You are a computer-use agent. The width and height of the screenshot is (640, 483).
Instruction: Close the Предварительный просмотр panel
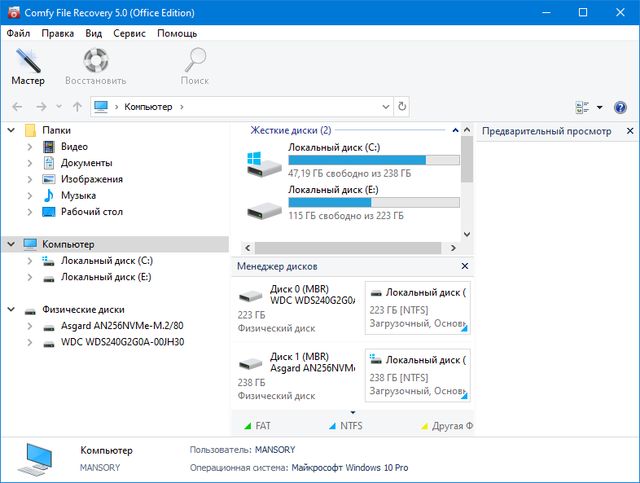(630, 131)
